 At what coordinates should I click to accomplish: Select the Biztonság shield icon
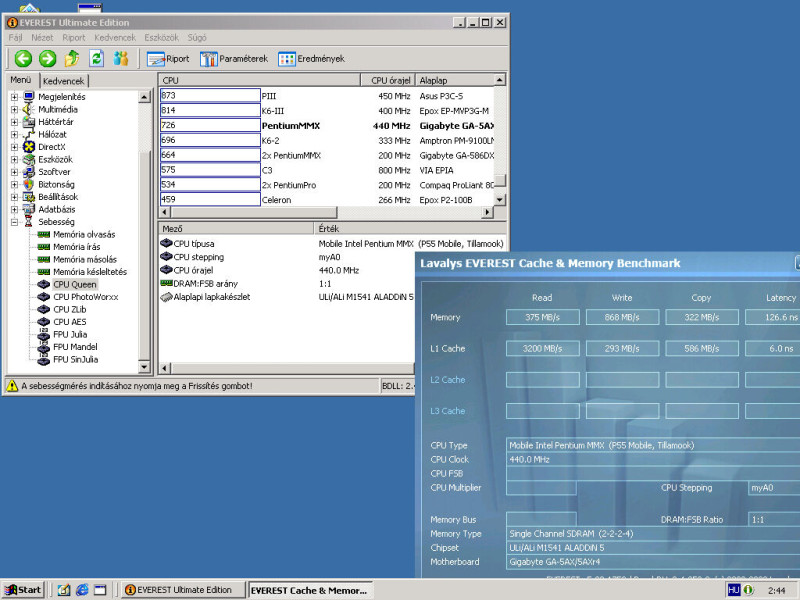29,184
